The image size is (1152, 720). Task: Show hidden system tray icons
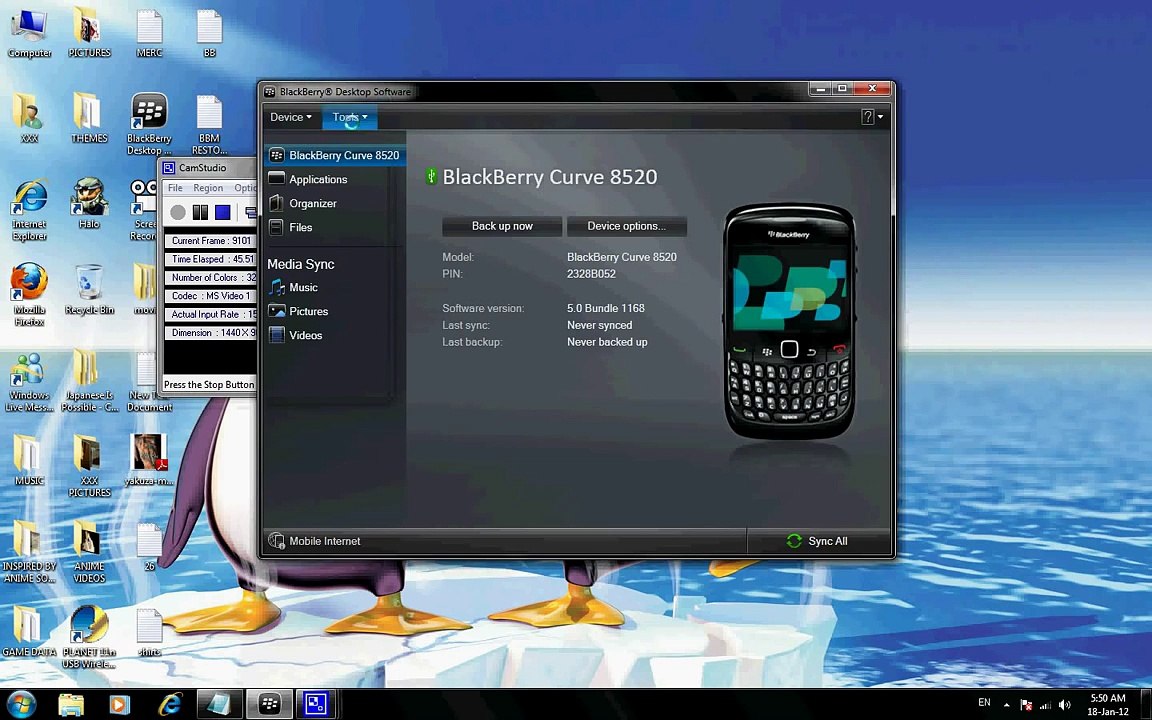pyautogui.click(x=1007, y=705)
